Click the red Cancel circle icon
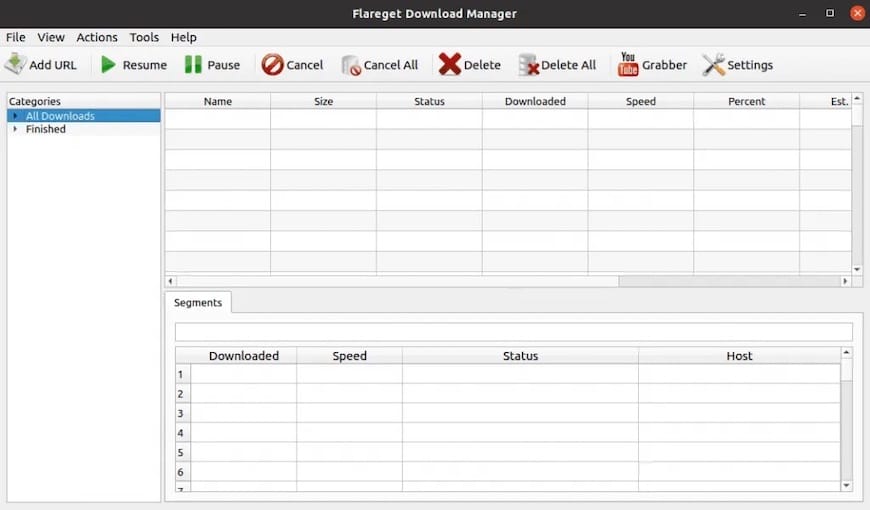Image resolution: width=870 pixels, height=510 pixels. [x=272, y=64]
